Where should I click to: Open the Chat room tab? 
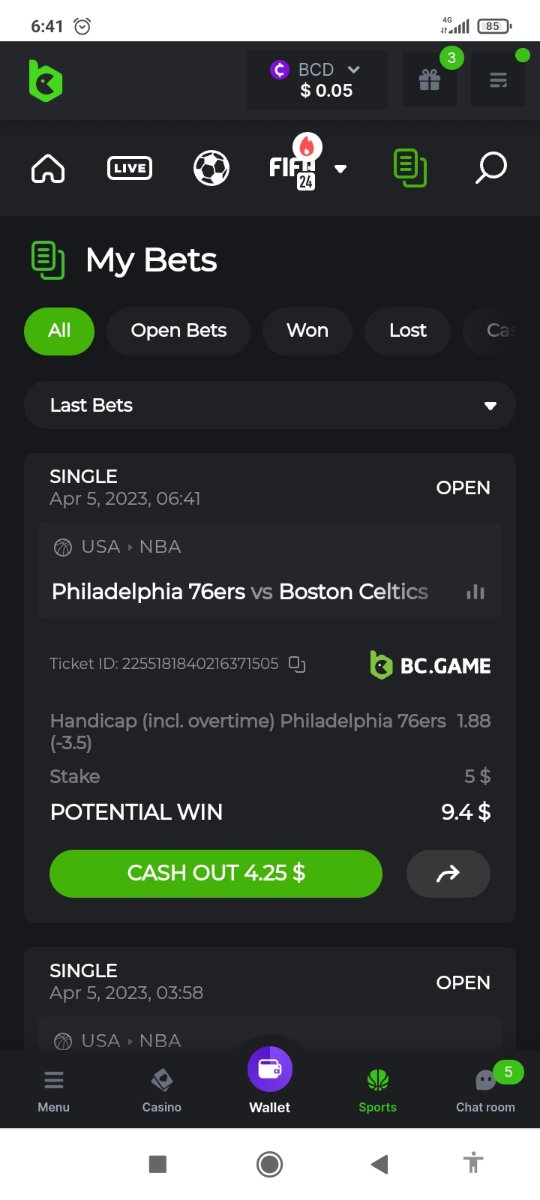tap(486, 1090)
